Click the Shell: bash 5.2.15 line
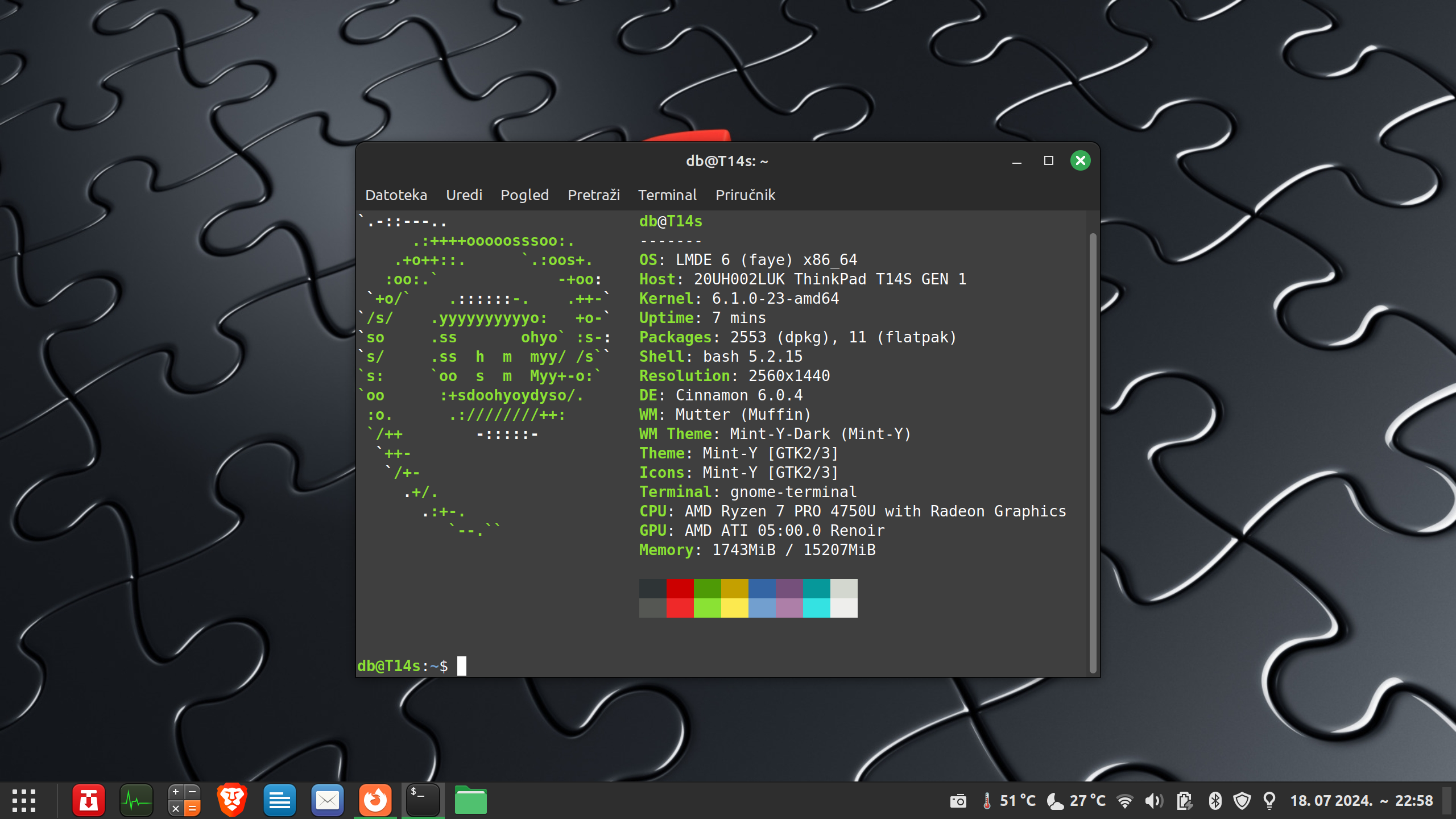Screen dimensions: 1456x819 point(721,357)
